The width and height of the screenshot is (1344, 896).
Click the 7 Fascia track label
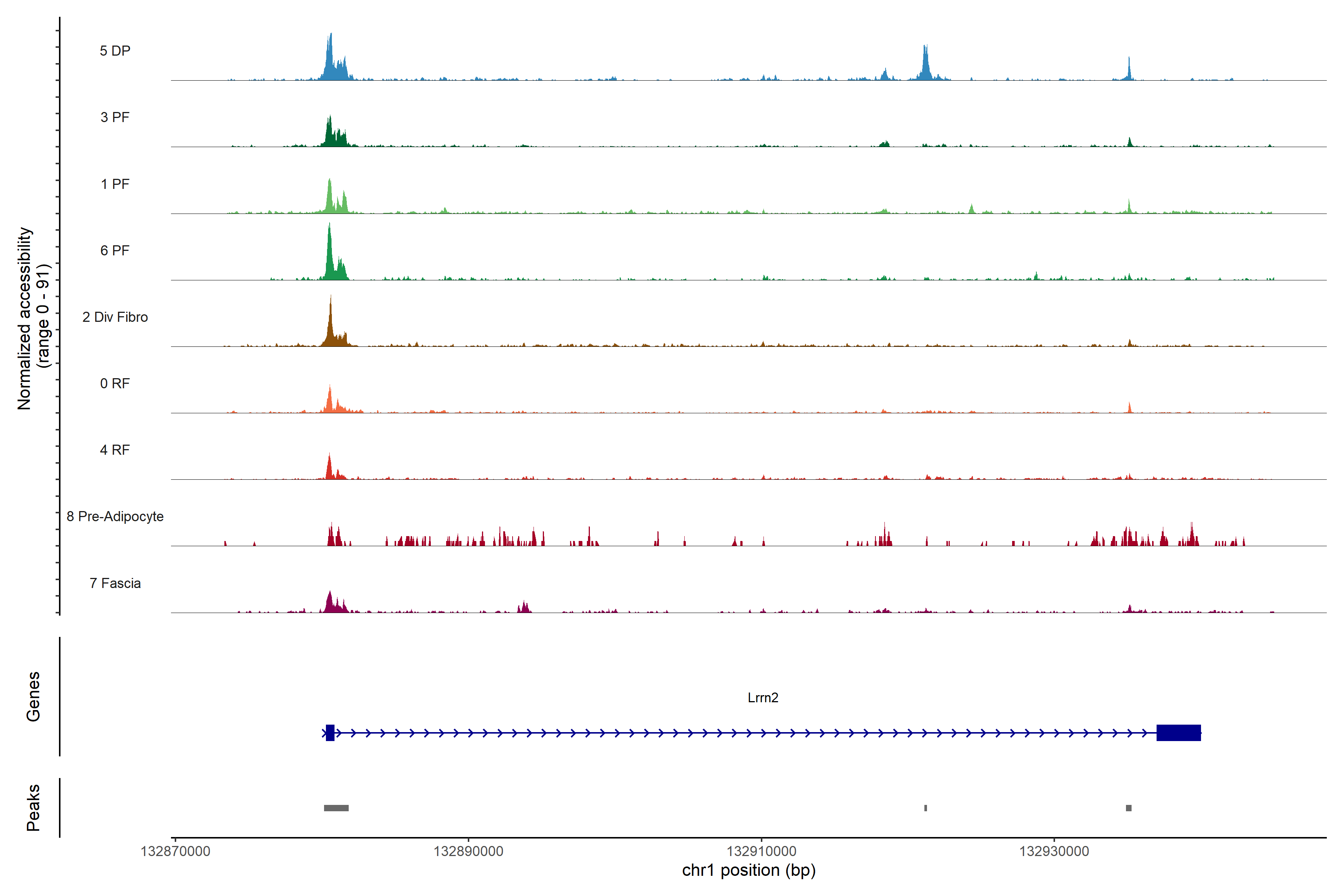[x=115, y=583]
